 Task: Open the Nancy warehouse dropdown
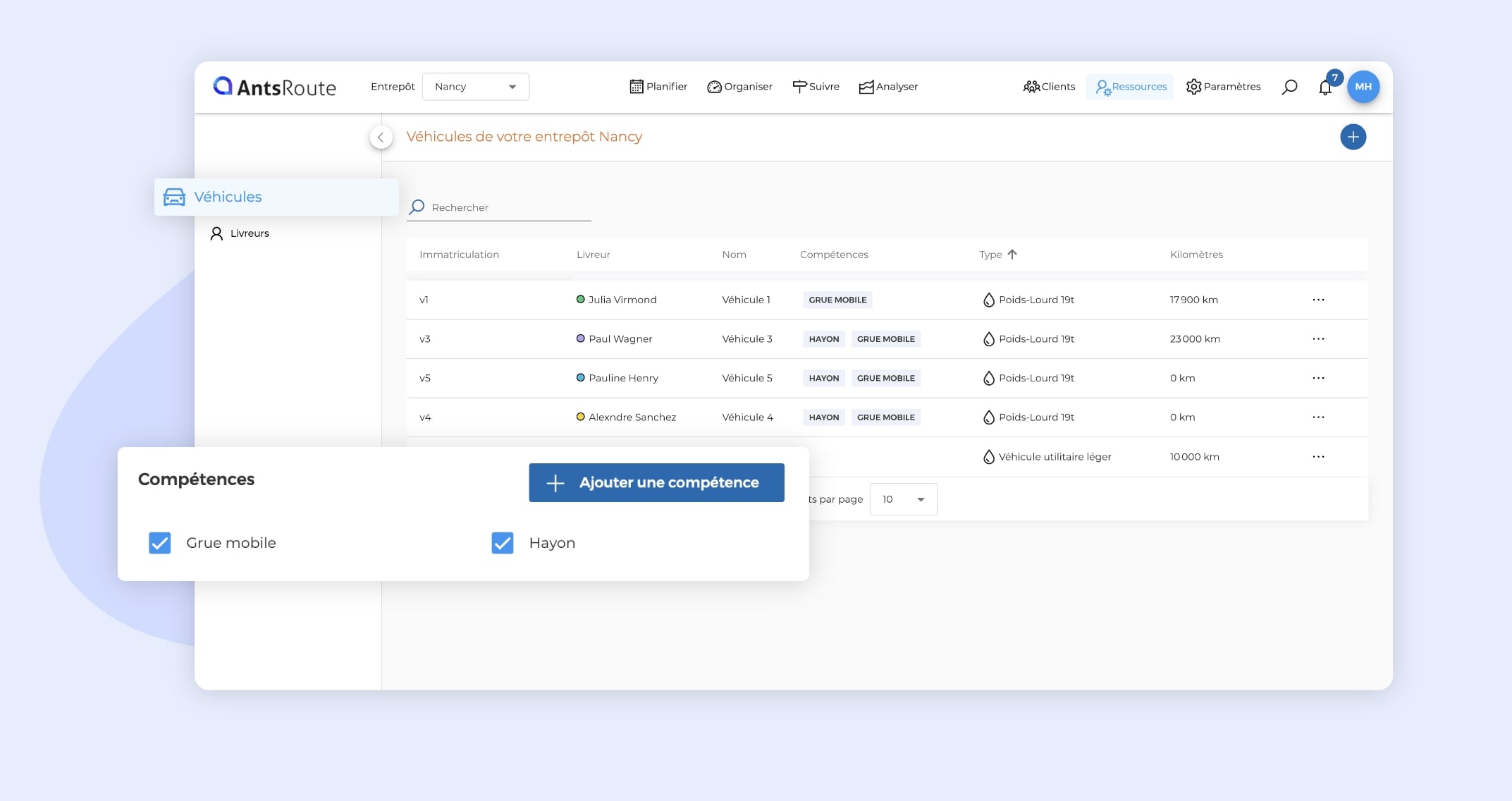point(476,87)
